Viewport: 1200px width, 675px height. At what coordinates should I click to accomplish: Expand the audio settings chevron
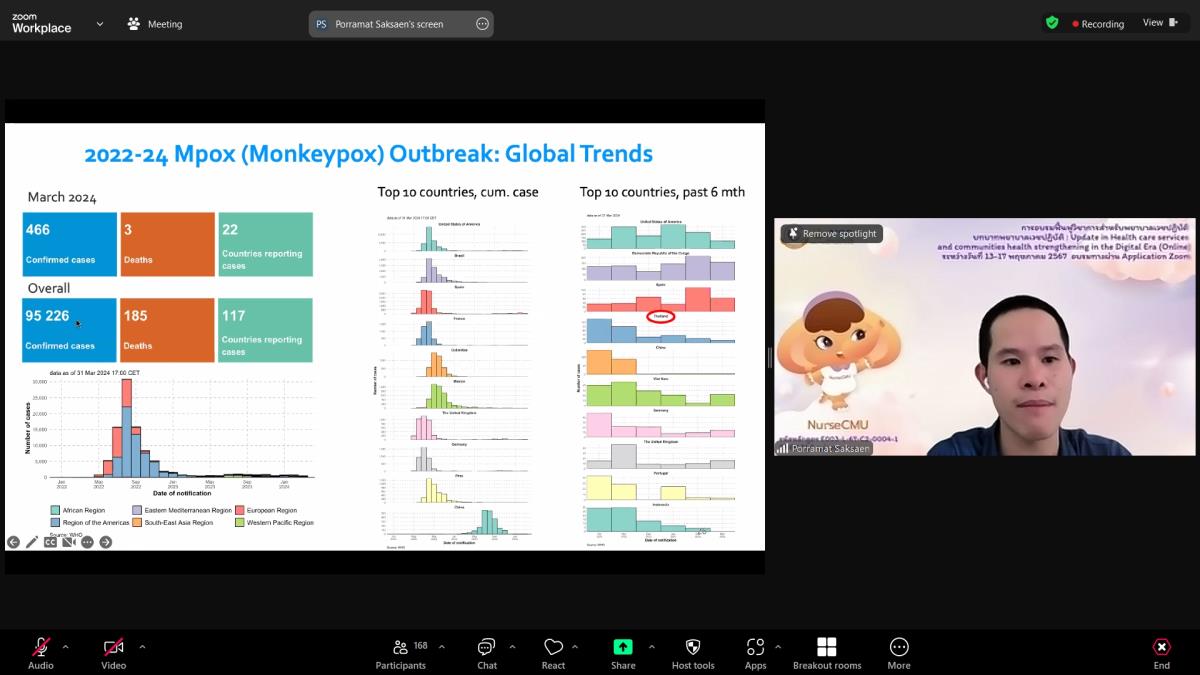(66, 646)
